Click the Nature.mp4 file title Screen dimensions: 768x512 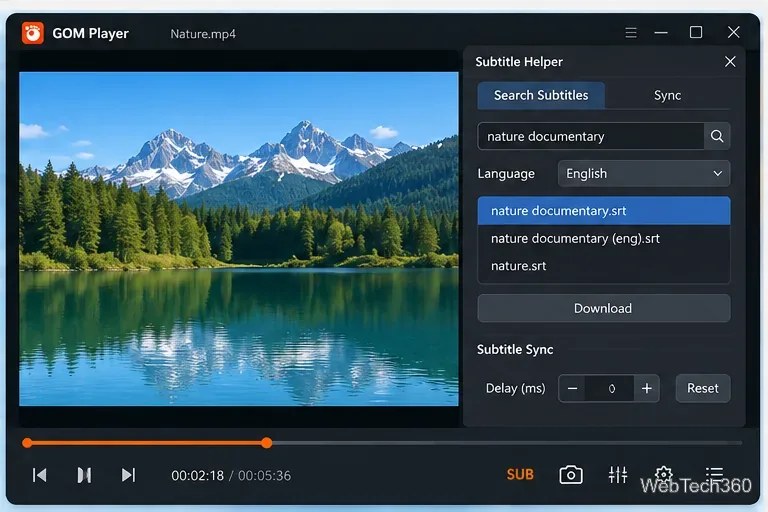tap(203, 34)
